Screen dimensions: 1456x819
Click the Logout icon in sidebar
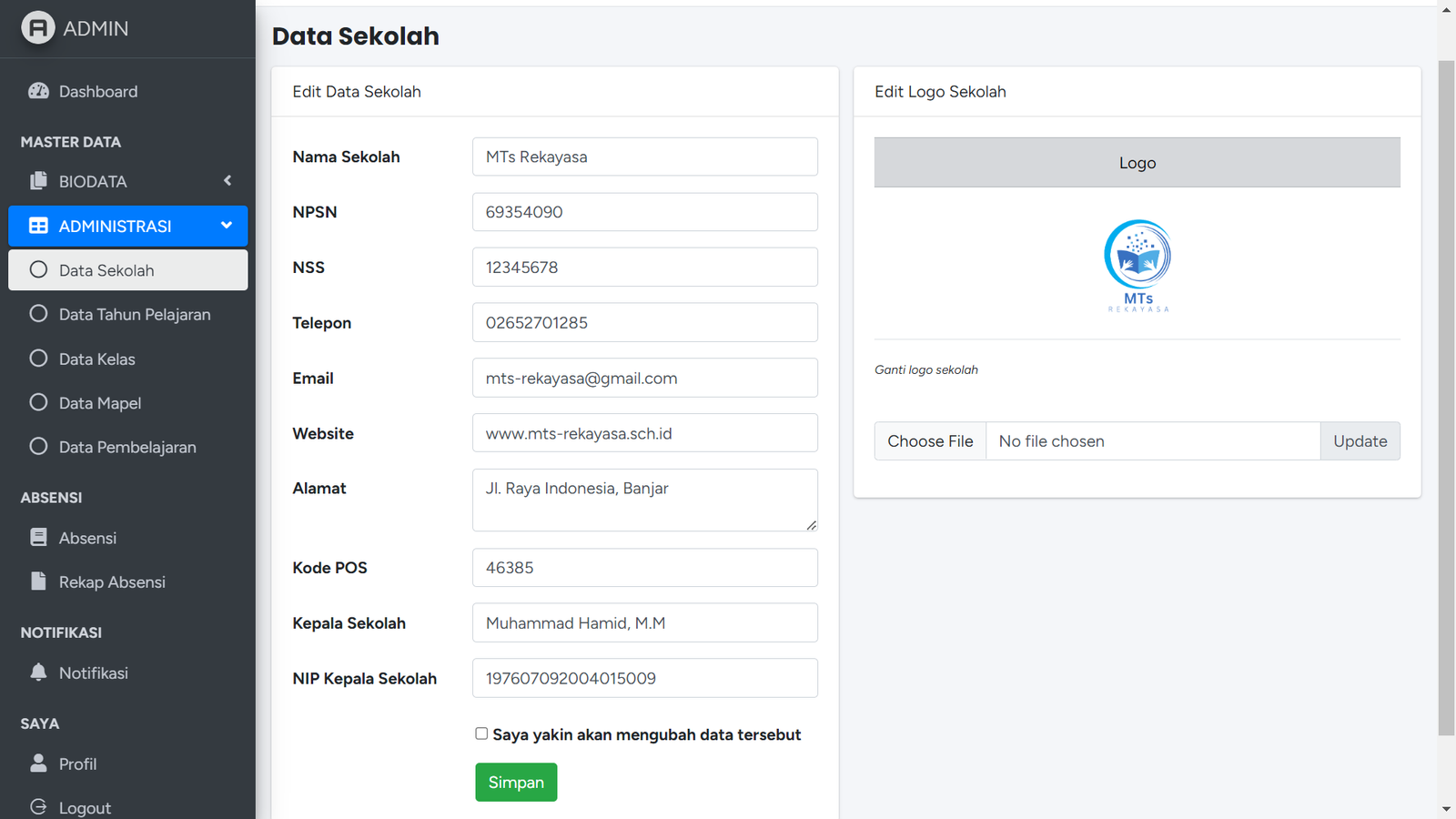click(x=38, y=807)
